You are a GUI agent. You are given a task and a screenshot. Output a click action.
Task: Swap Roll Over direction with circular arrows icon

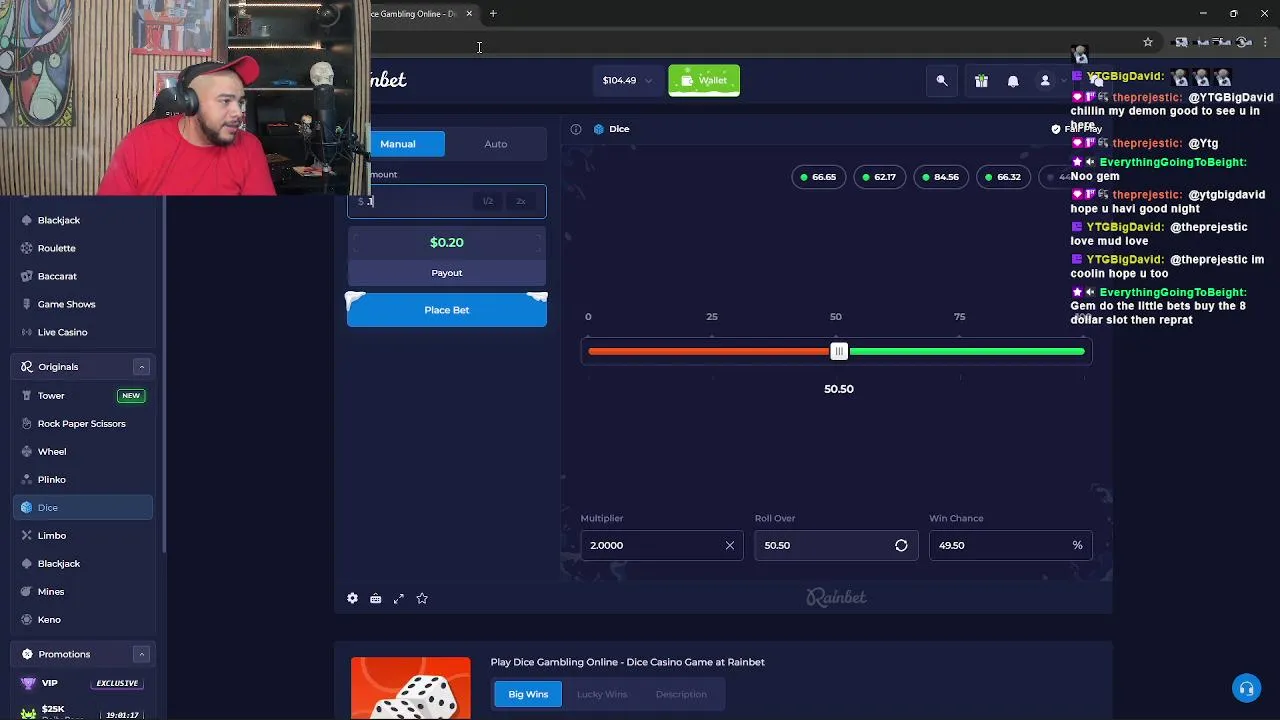[901, 545]
